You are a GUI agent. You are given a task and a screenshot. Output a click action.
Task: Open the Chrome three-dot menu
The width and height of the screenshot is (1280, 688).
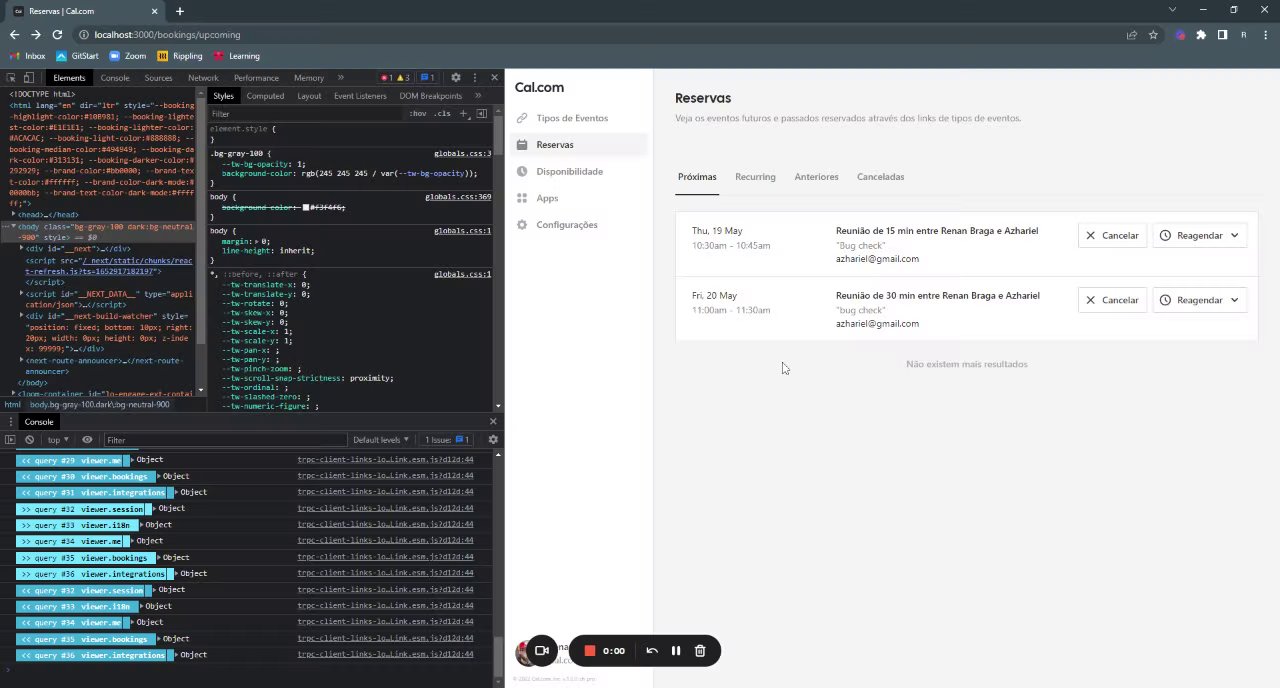pos(1265,34)
